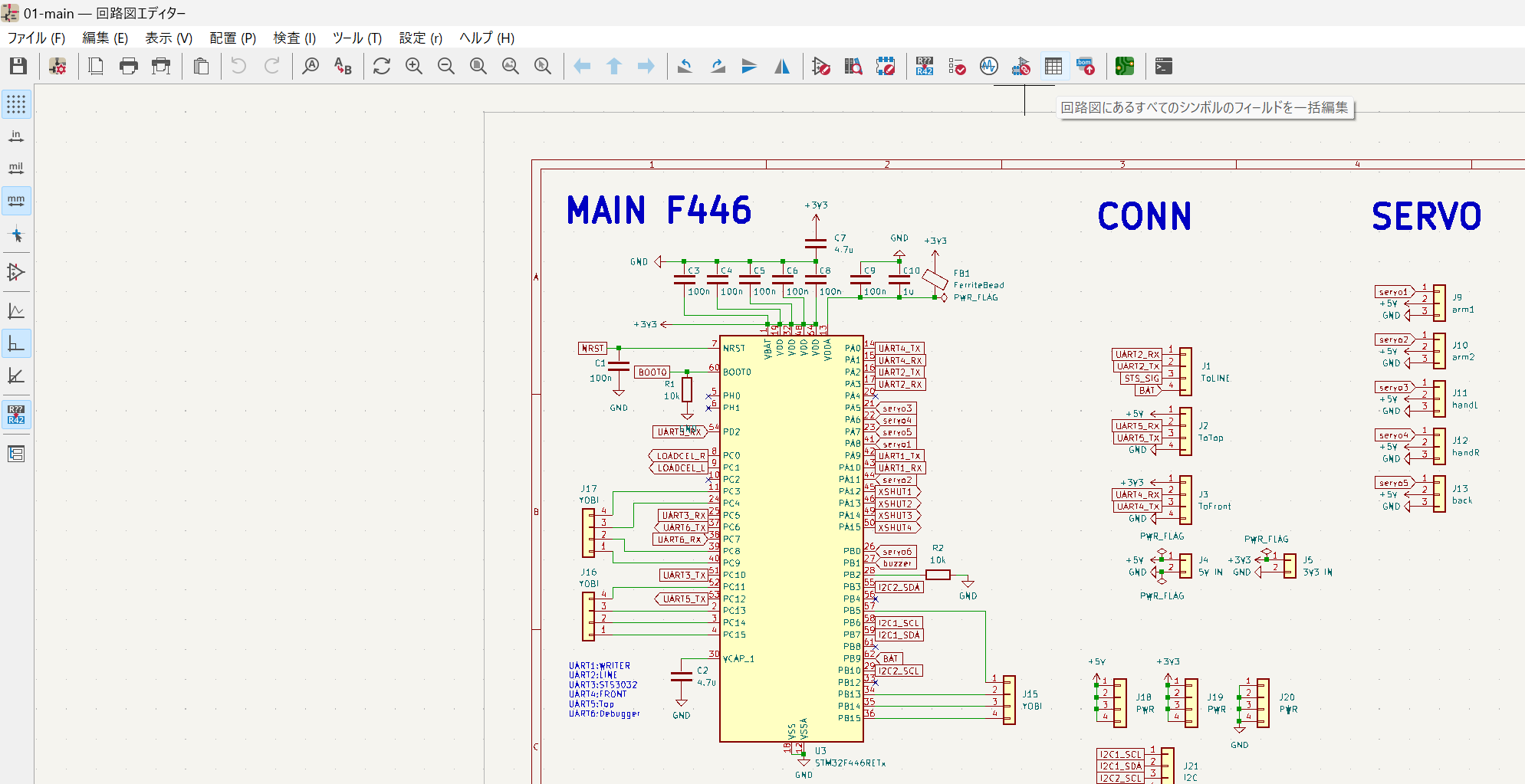1525x784 pixels.
Task: Run the electrical rules checker icon
Action: (x=957, y=67)
